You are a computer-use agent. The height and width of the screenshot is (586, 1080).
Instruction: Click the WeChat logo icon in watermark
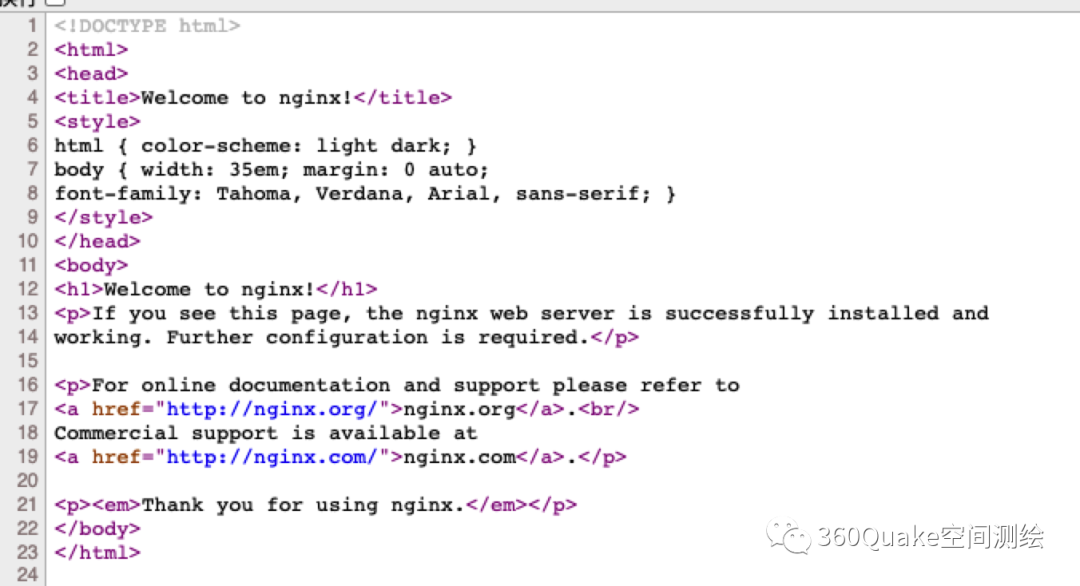pyautogui.click(x=789, y=537)
